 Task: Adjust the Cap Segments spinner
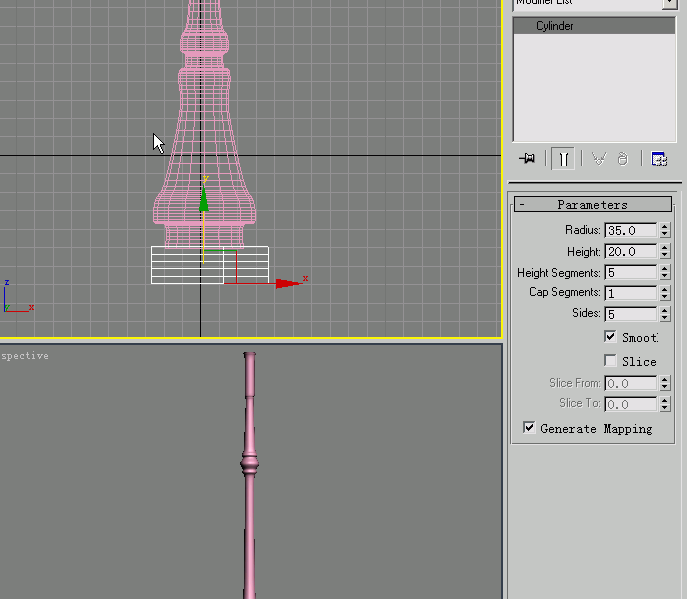coord(665,293)
